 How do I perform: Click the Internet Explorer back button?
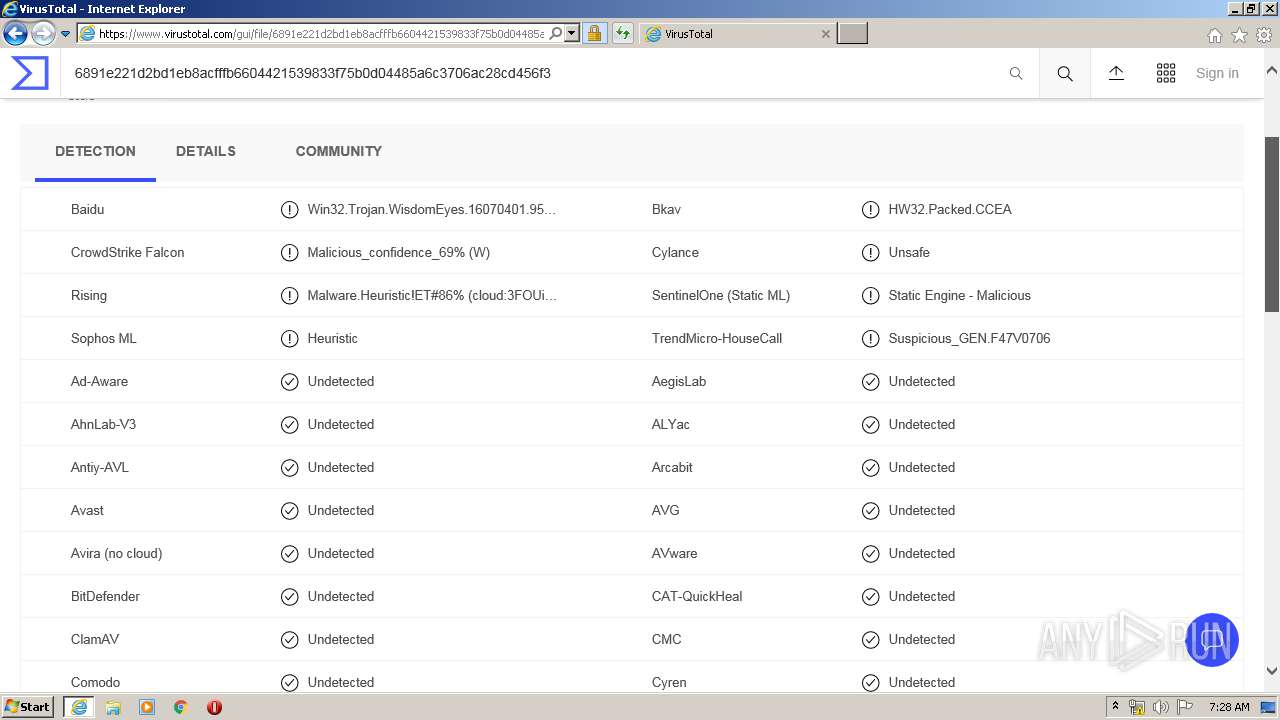tap(15, 33)
